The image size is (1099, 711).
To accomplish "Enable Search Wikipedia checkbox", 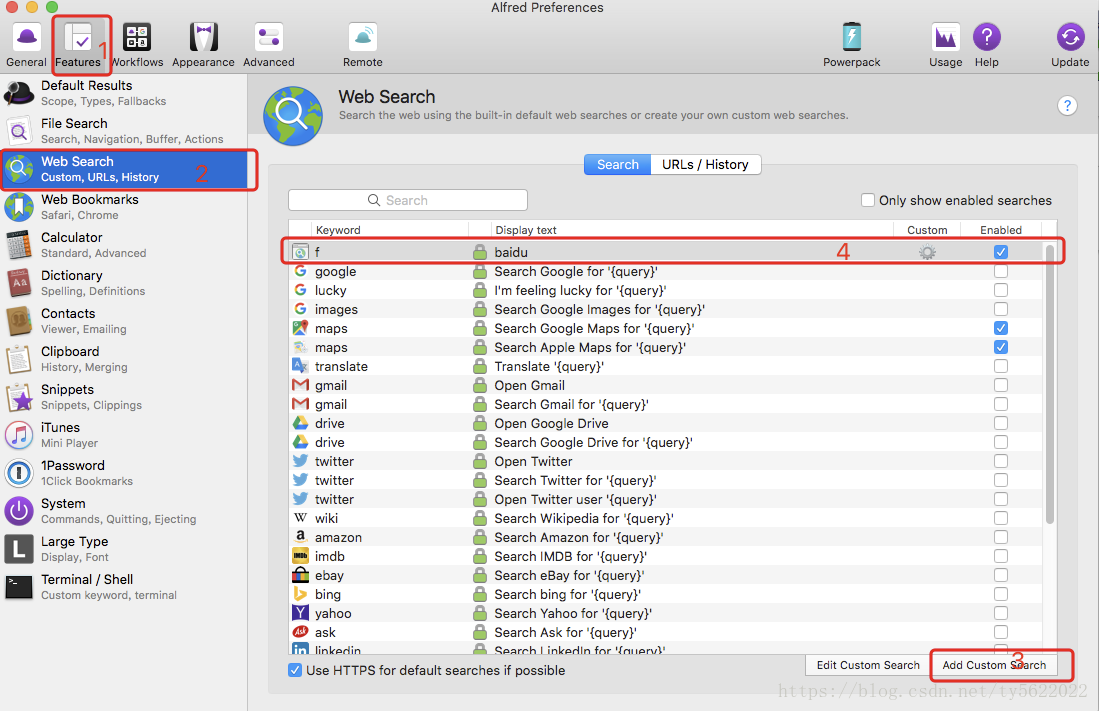I will pos(1001,517).
